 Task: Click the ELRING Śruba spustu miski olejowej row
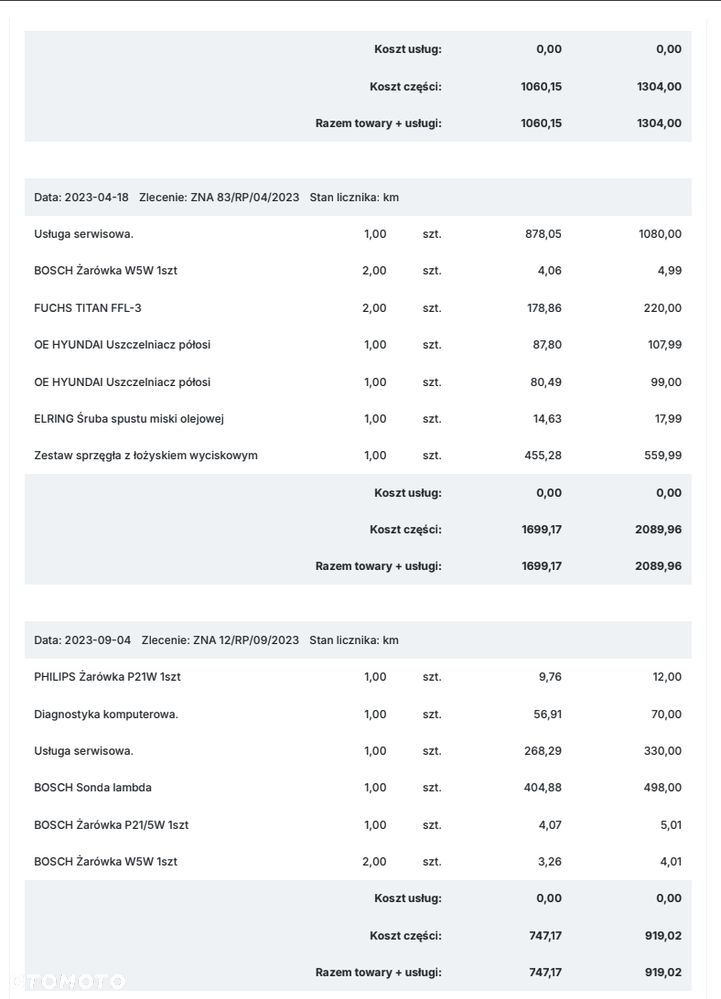[x=358, y=419]
